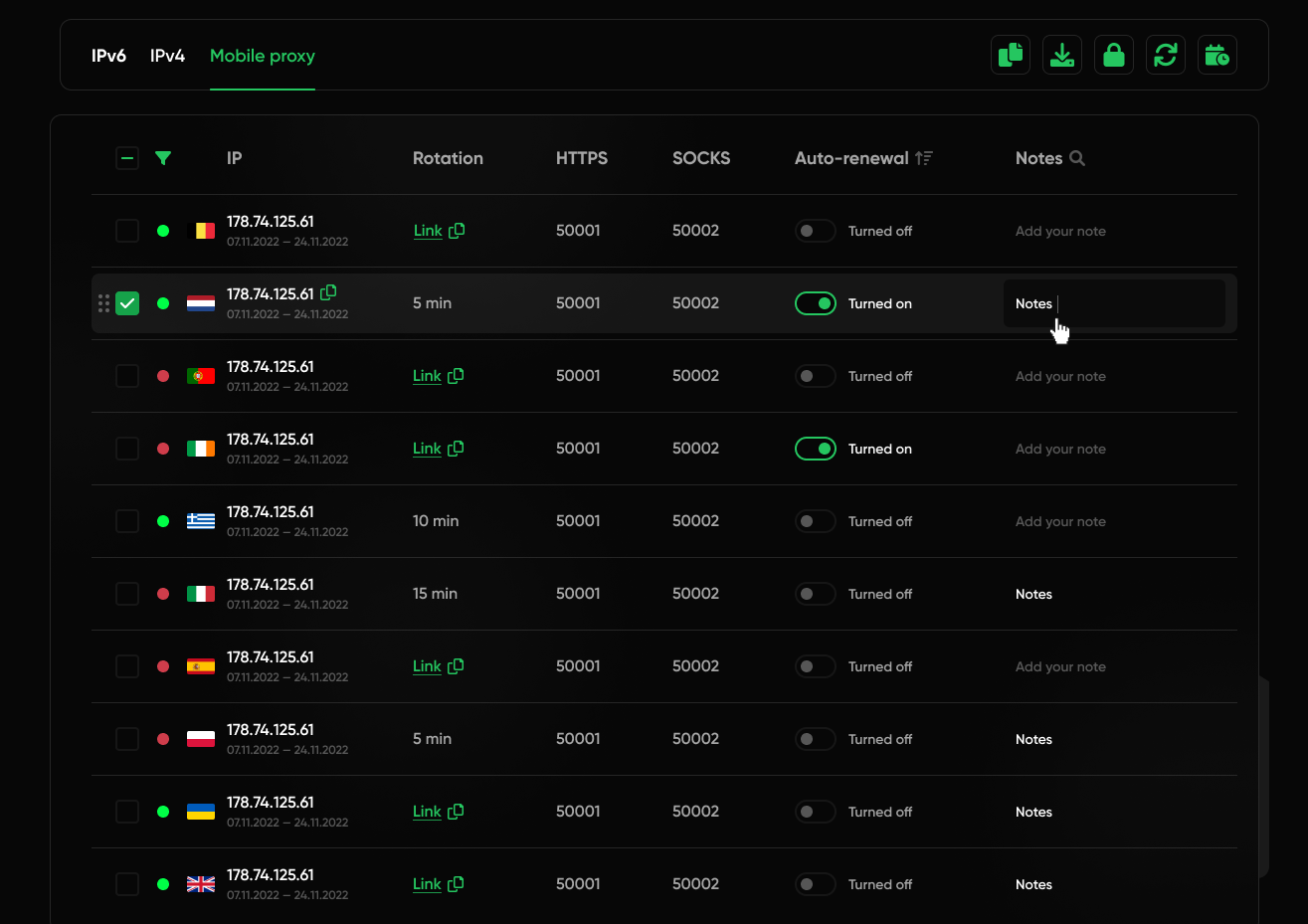Click the refresh arrows icon in top toolbar
The height and width of the screenshot is (924, 1308).
(1166, 55)
